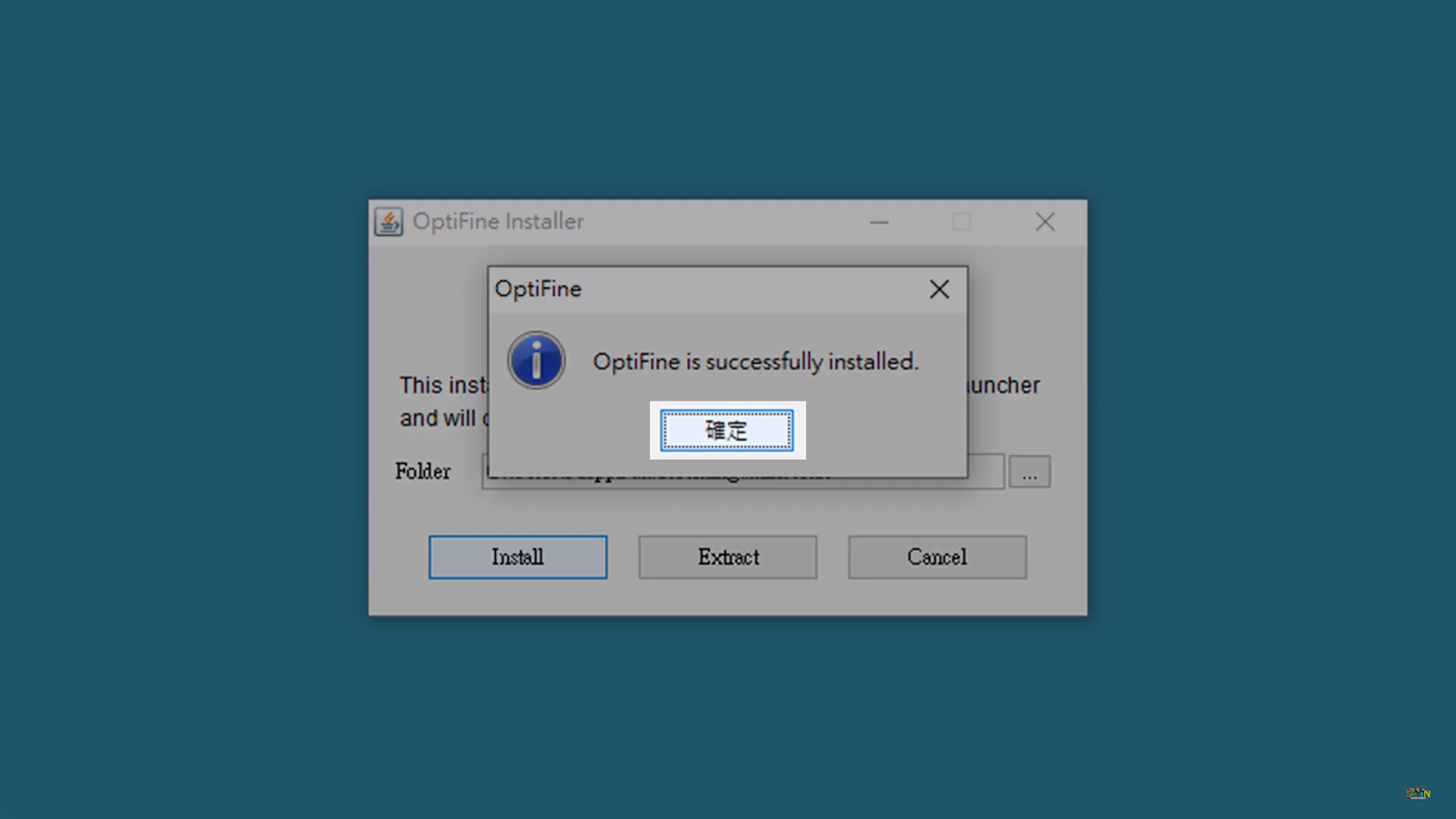This screenshot has height=819, width=1456.
Task: Open folder browser via the ... button
Action: point(1029,471)
